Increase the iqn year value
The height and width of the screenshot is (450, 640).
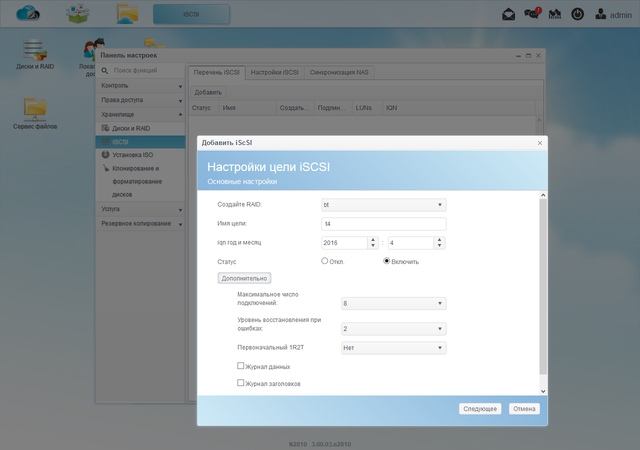(x=373, y=240)
